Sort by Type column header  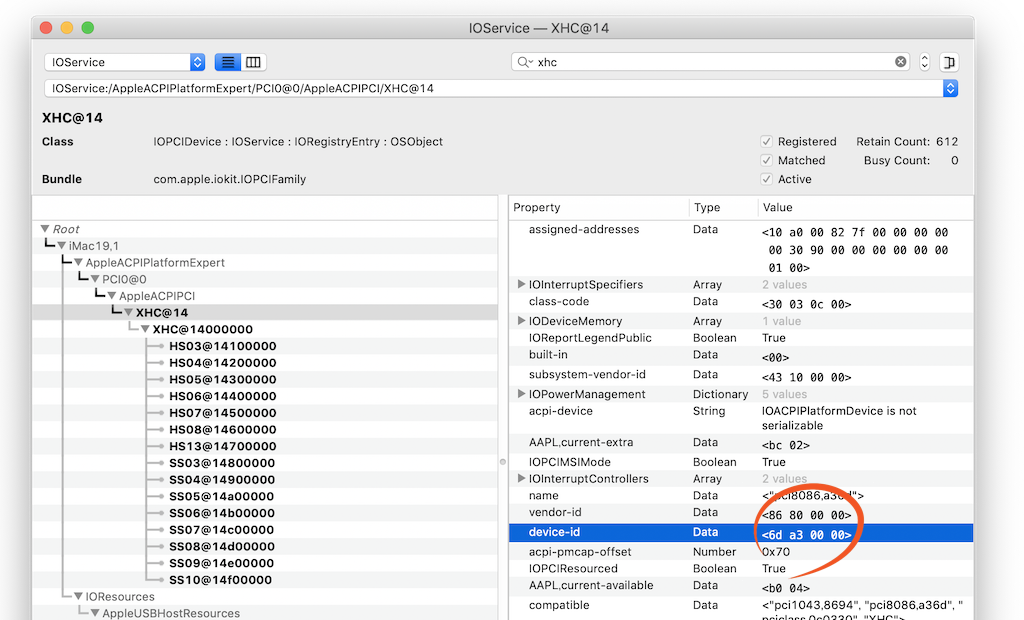point(723,207)
